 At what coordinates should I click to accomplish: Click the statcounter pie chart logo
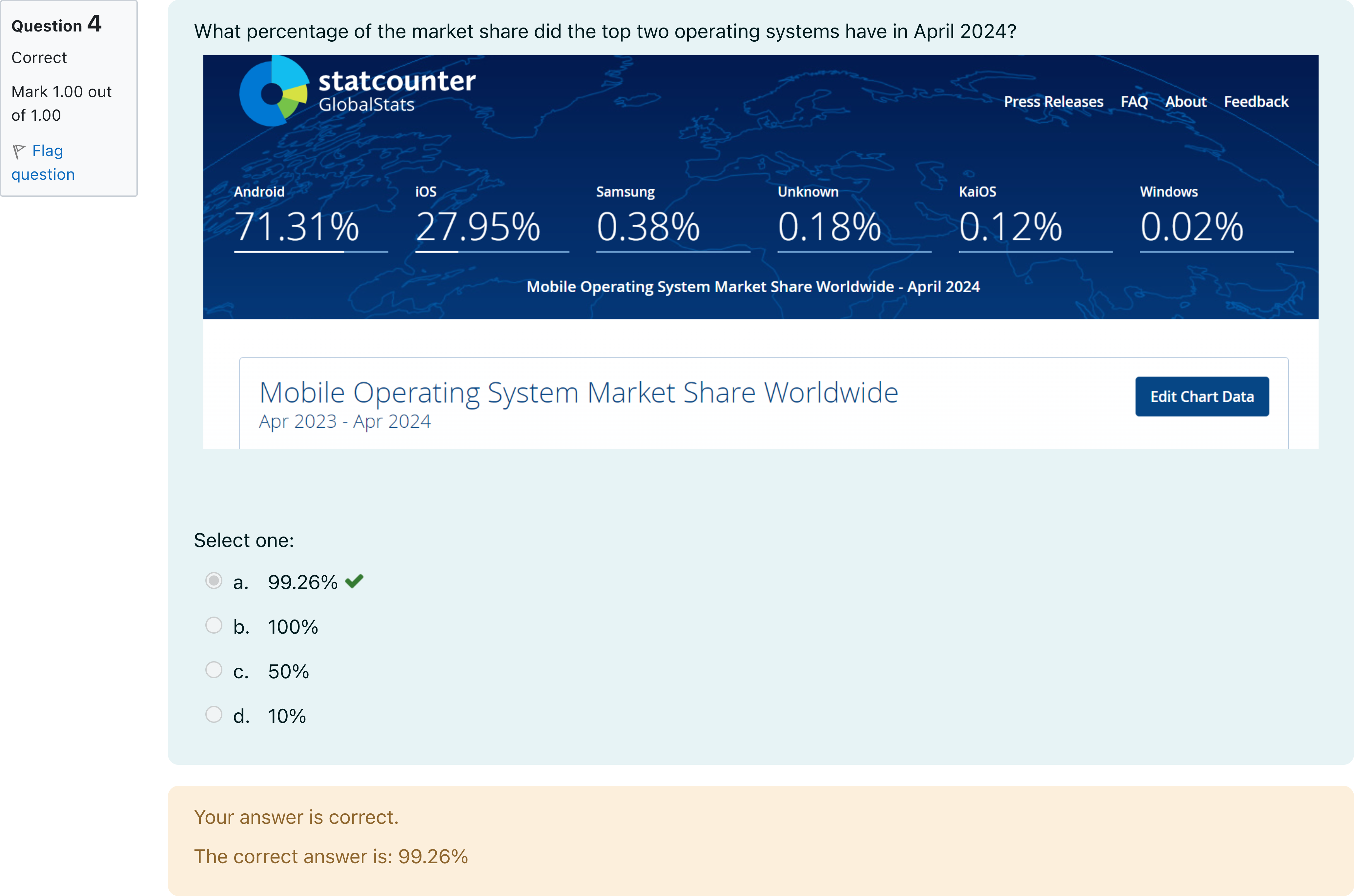[274, 91]
